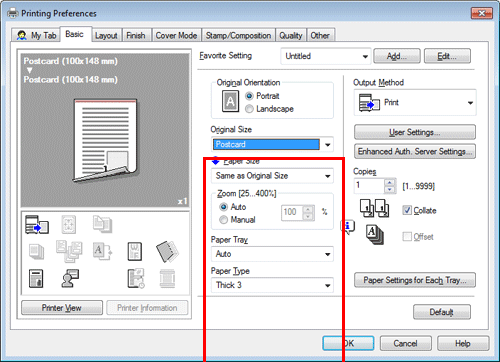Click the page with clock icon
Screen dimensions: 500x362
(136, 278)
